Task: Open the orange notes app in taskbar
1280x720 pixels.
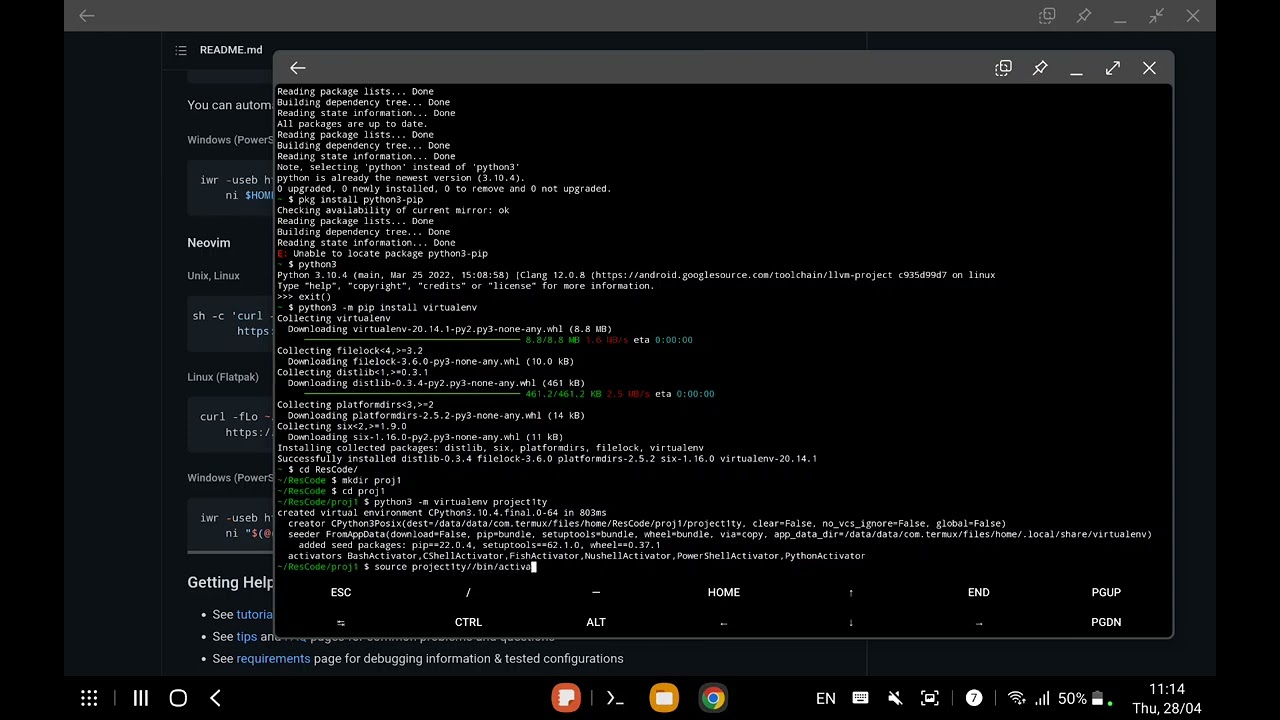Action: tap(566, 698)
